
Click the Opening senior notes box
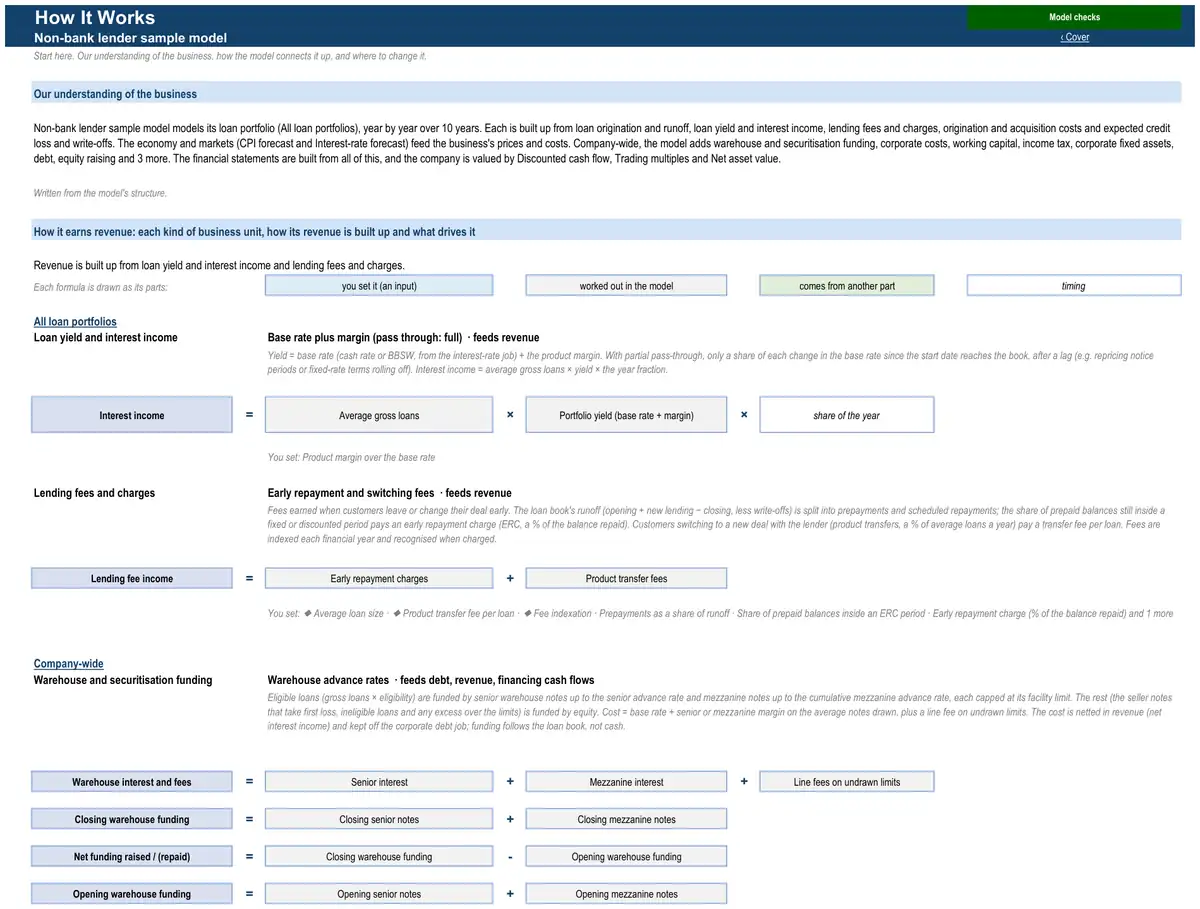pos(379,894)
